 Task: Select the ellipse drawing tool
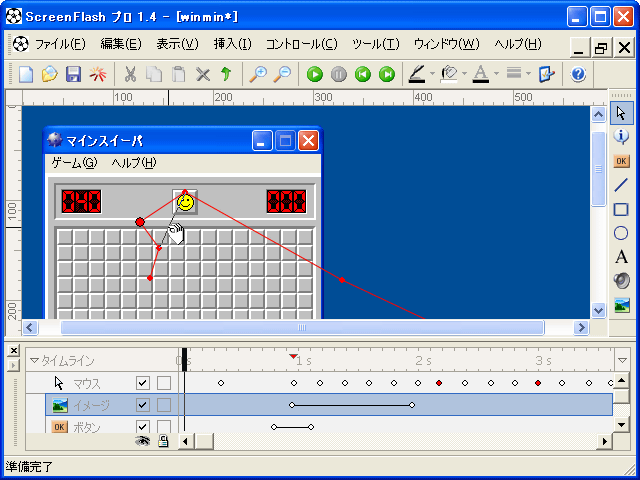[x=621, y=233]
